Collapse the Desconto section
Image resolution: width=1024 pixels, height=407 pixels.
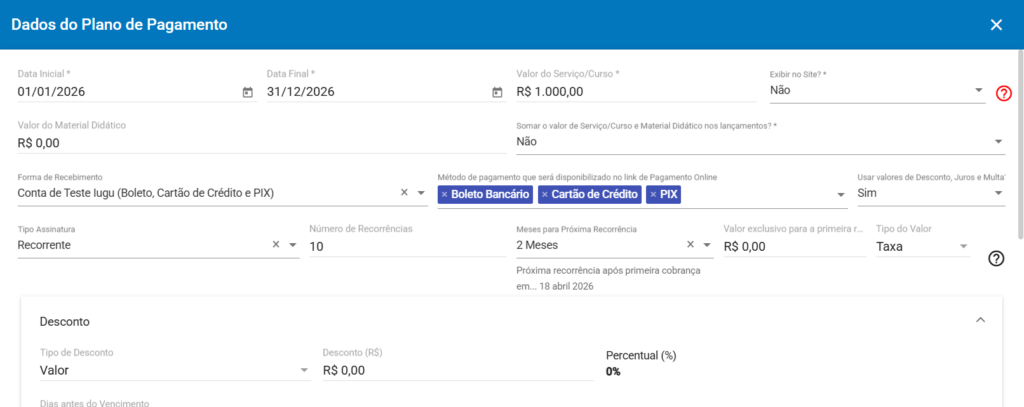coord(980,321)
